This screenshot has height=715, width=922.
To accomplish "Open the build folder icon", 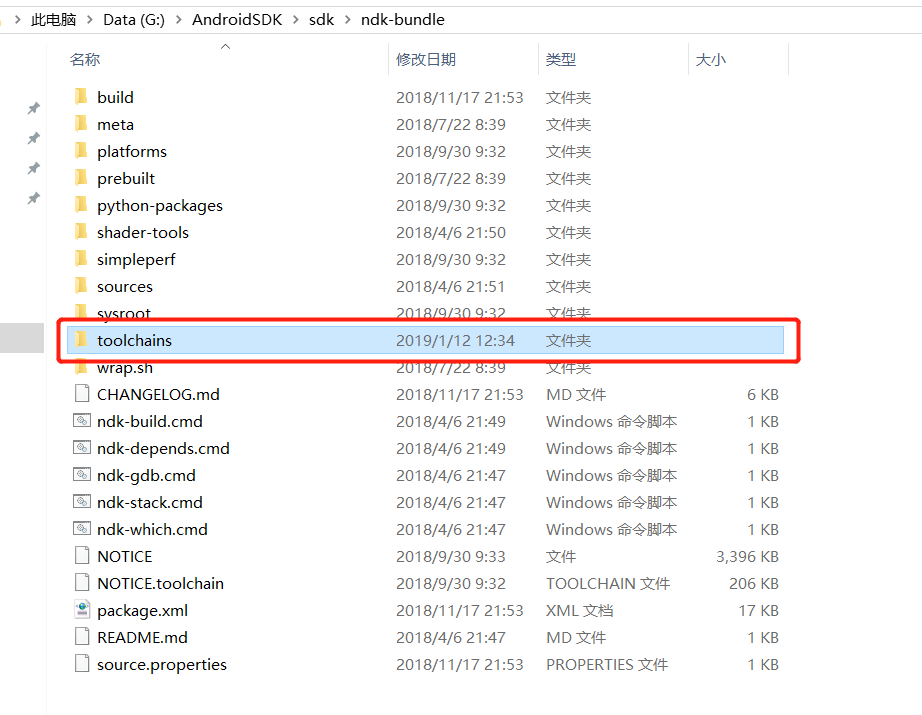I will coord(82,97).
